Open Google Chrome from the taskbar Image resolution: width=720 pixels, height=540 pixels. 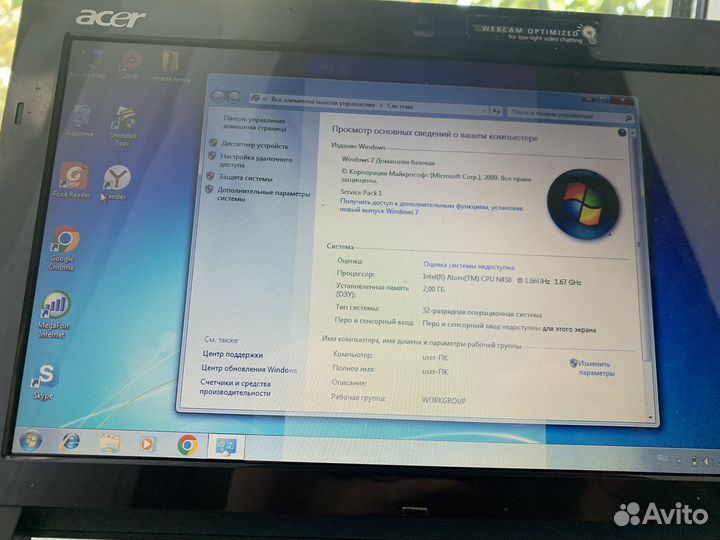tap(187, 445)
